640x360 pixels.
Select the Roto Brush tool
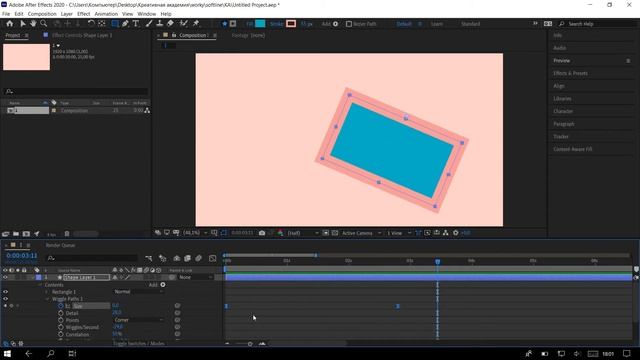click(184, 24)
